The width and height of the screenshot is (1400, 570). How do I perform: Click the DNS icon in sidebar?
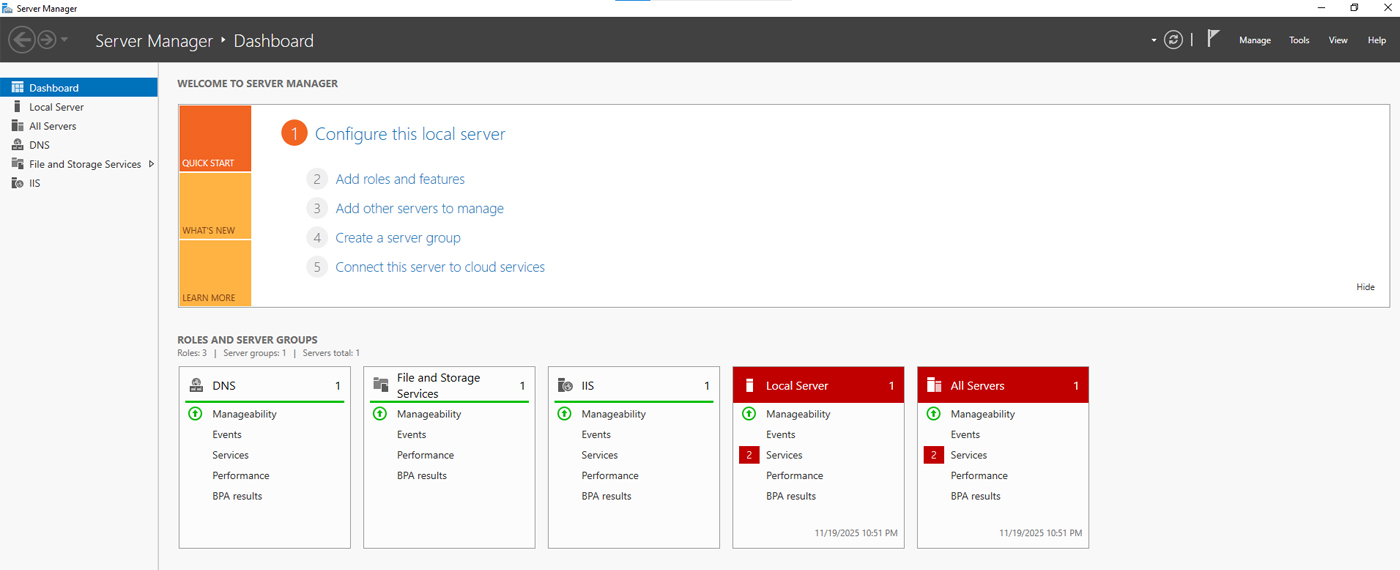[17, 145]
